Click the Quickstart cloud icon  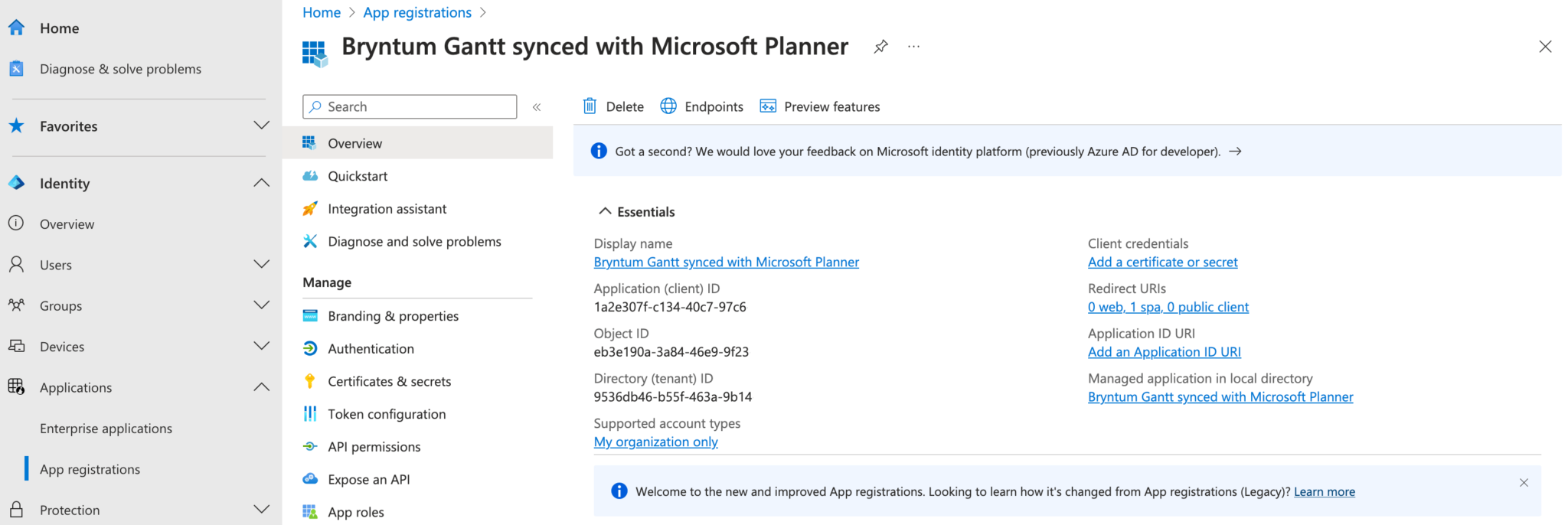point(310,176)
